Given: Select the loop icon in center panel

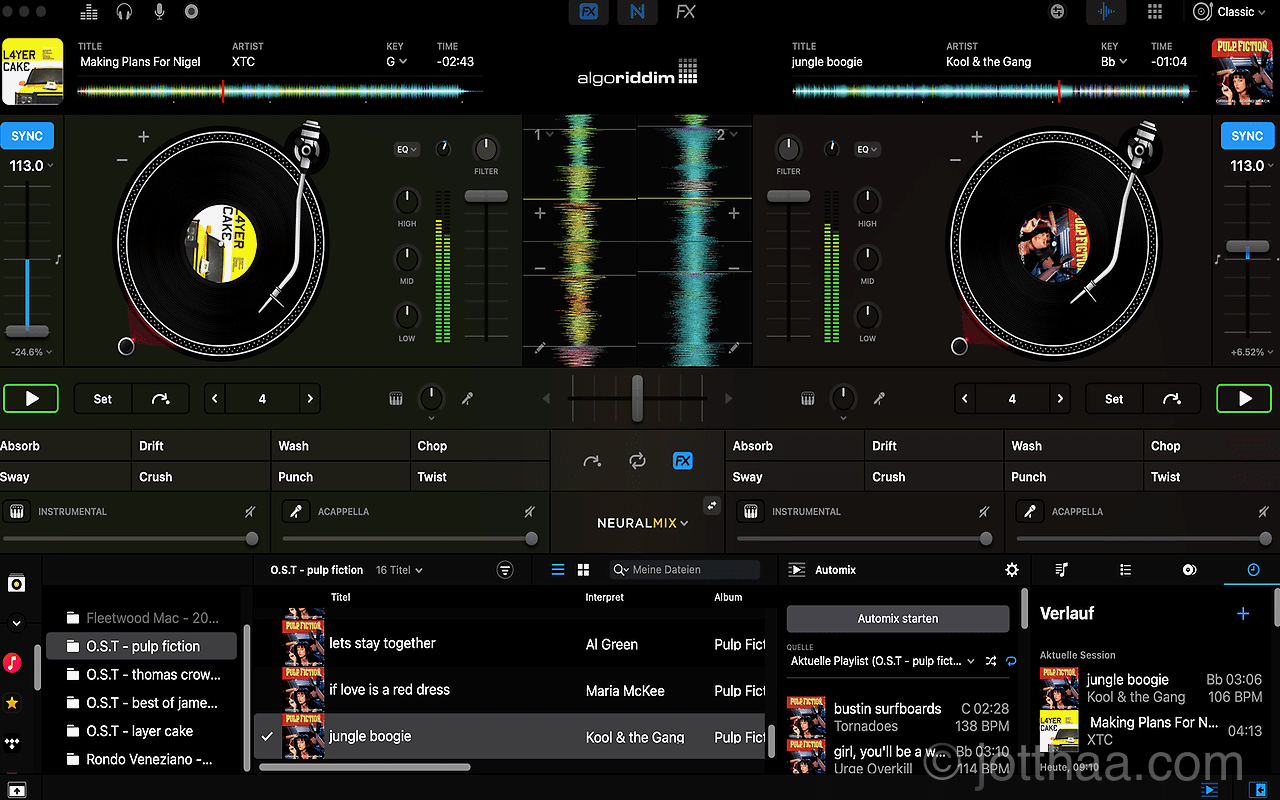Looking at the screenshot, I should (x=637, y=461).
